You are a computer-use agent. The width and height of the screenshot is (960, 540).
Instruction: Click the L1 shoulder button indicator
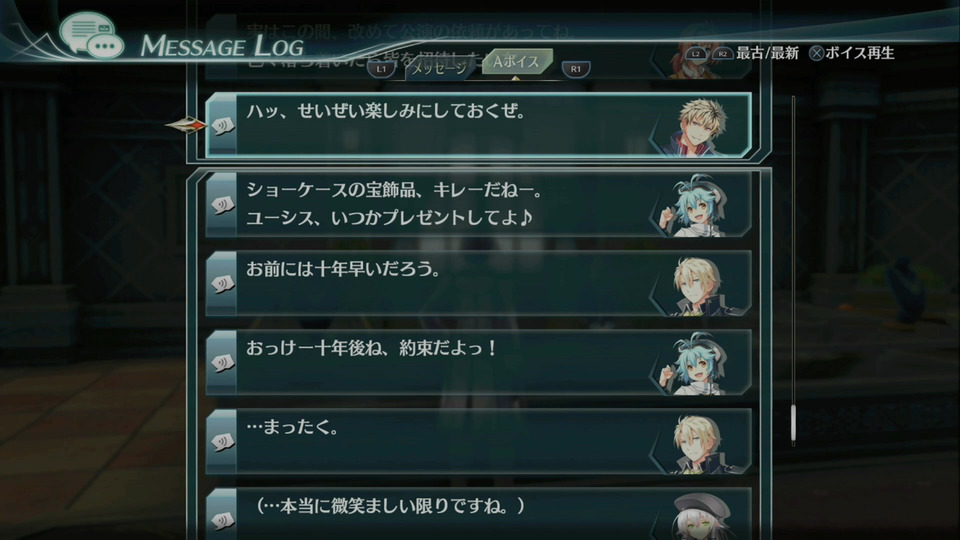[381, 69]
